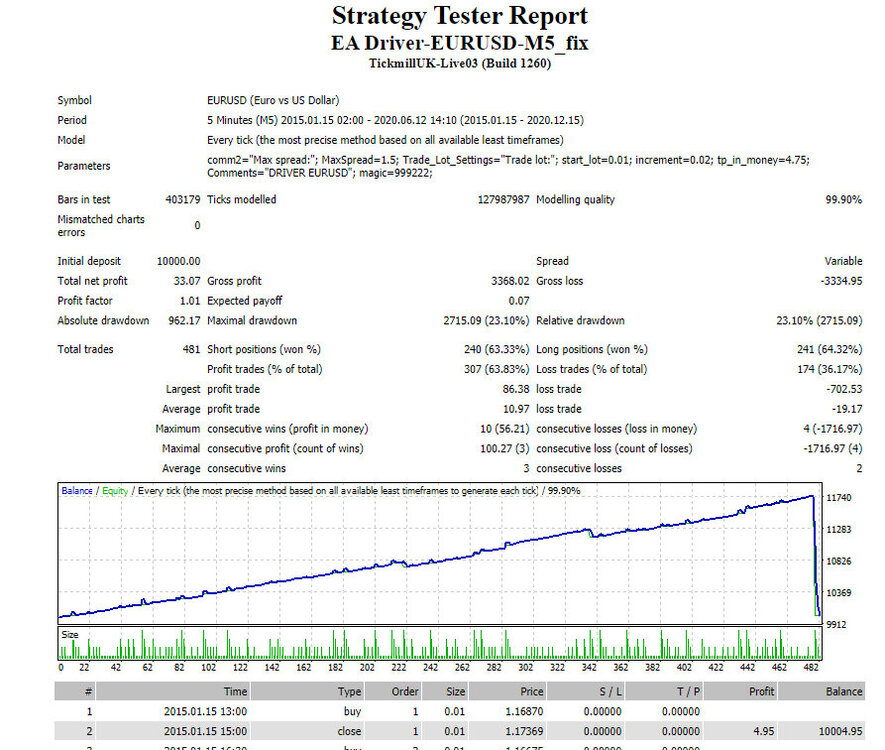The image size is (885, 750).
Task: Click Long positions value 241 (64.32%)
Action: 829,349
